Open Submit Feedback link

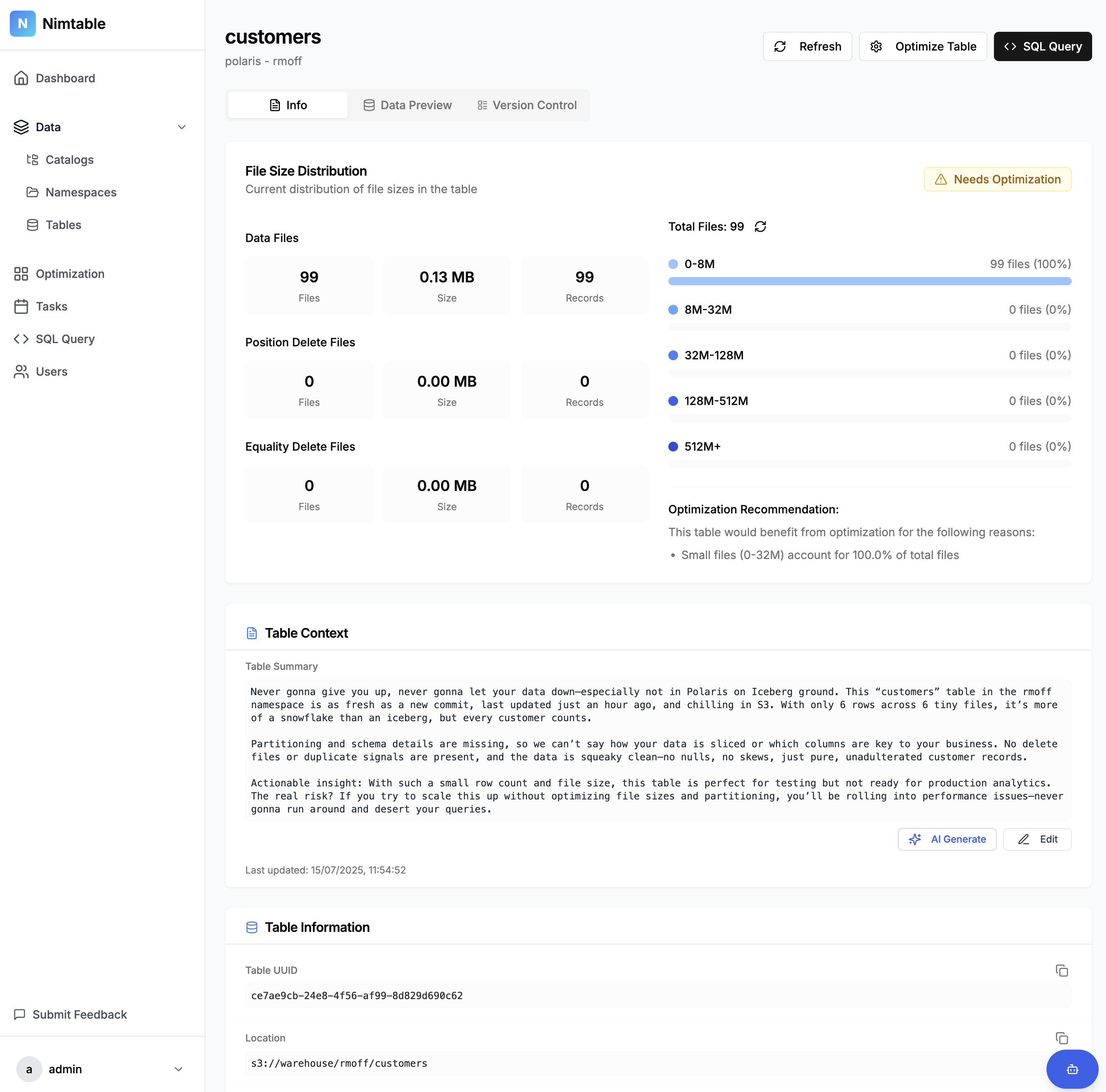(79, 1014)
